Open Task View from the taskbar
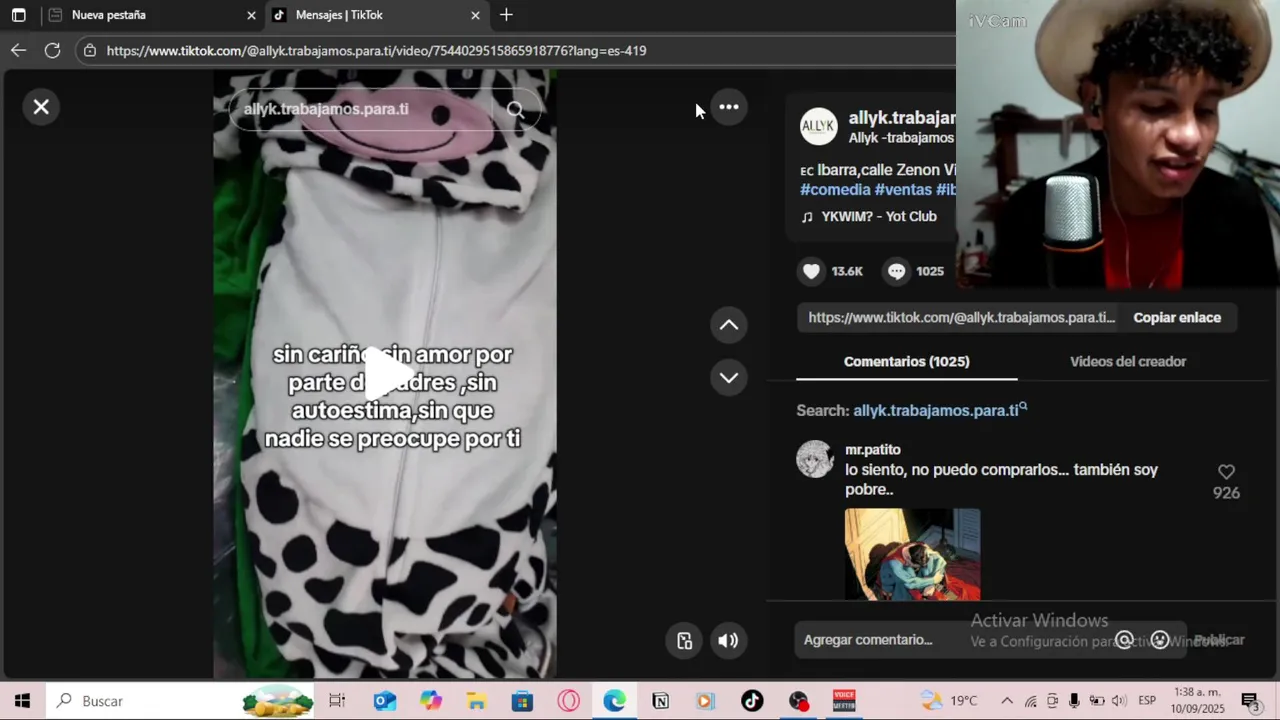1280x720 pixels. (x=337, y=701)
